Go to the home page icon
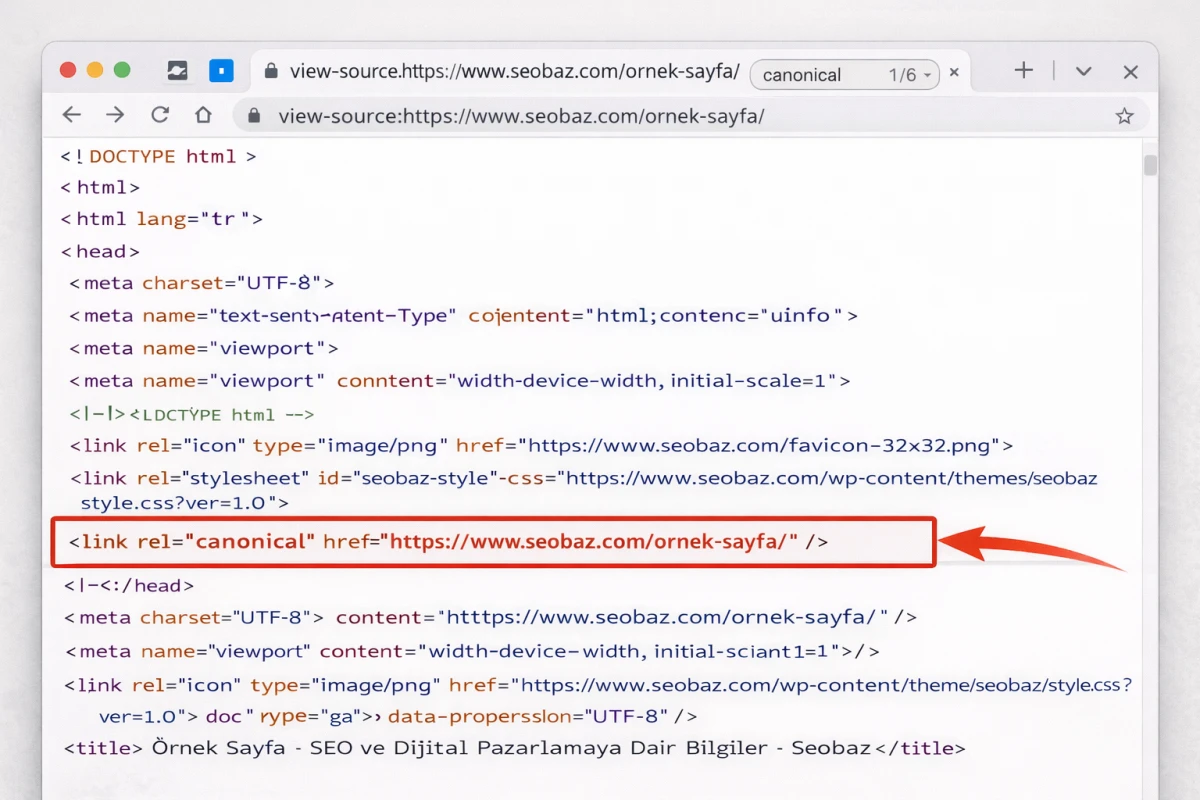 tap(204, 115)
